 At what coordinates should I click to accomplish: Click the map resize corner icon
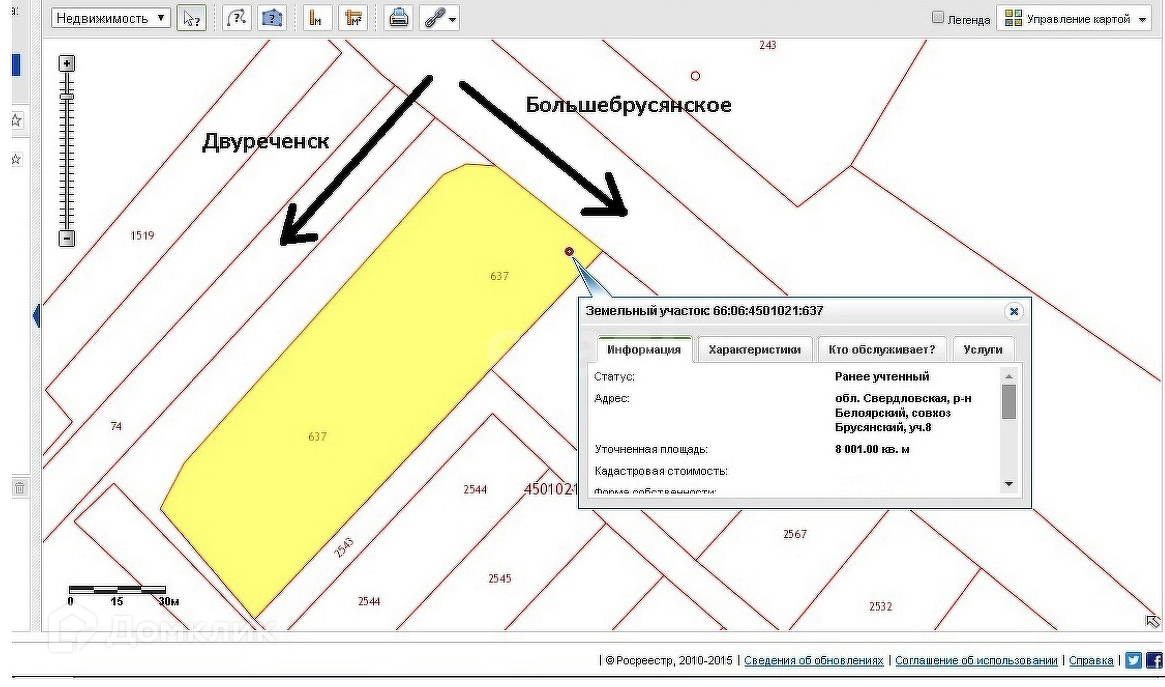click(1152, 621)
